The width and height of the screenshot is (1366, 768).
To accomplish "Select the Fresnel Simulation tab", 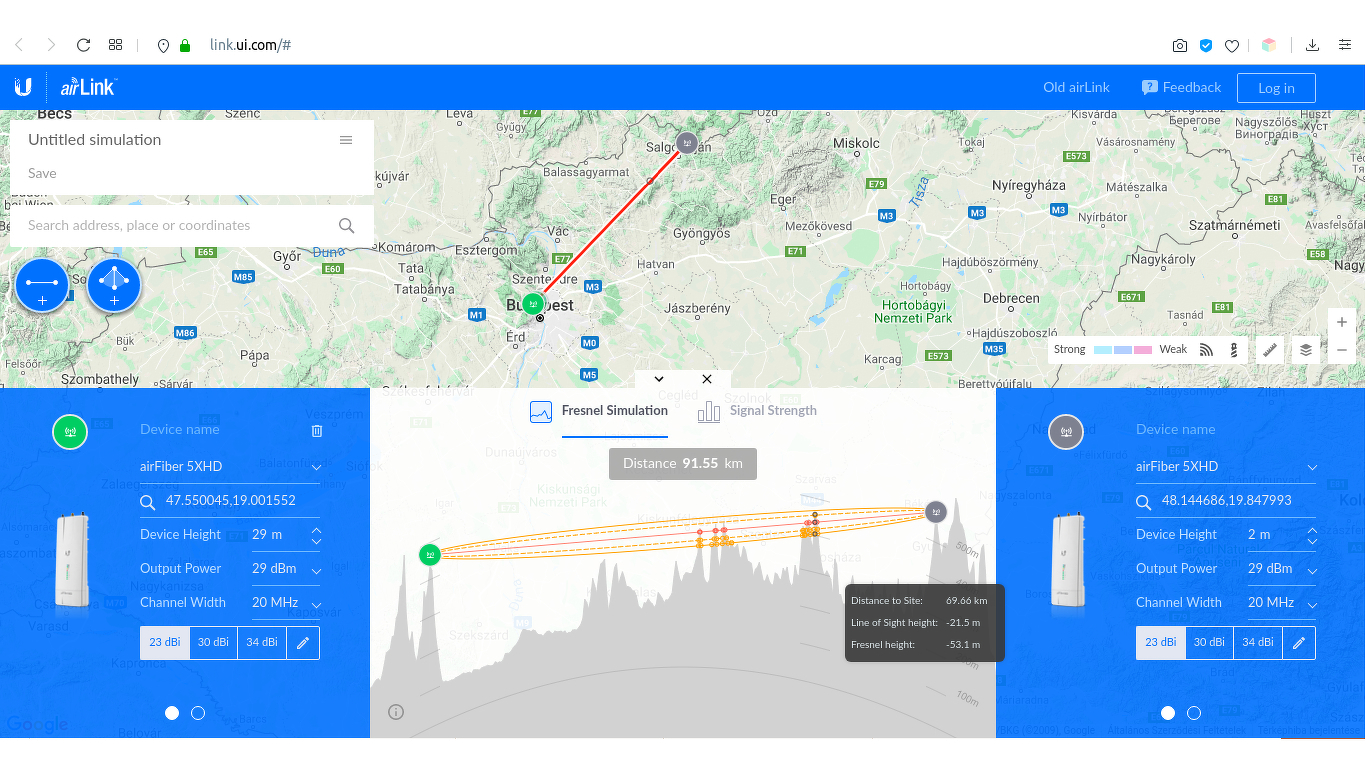I will [x=598, y=411].
